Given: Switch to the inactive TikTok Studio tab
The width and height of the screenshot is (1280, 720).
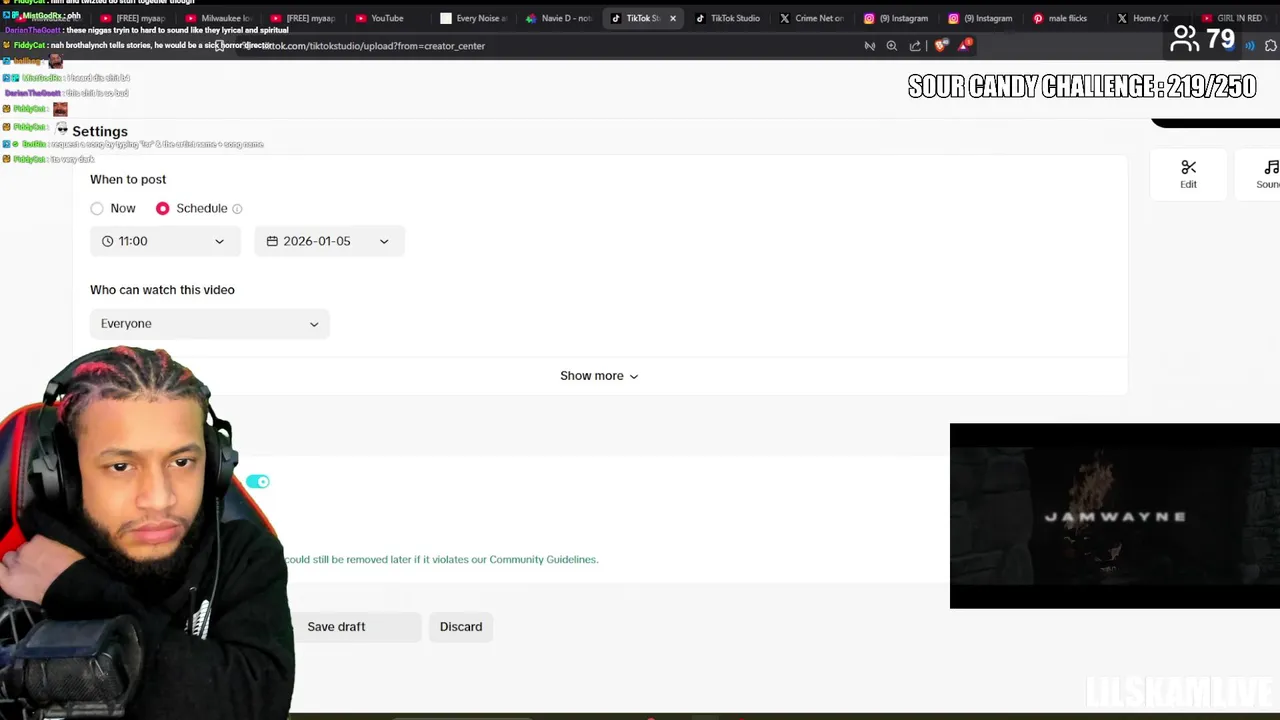Looking at the screenshot, I should 728,18.
